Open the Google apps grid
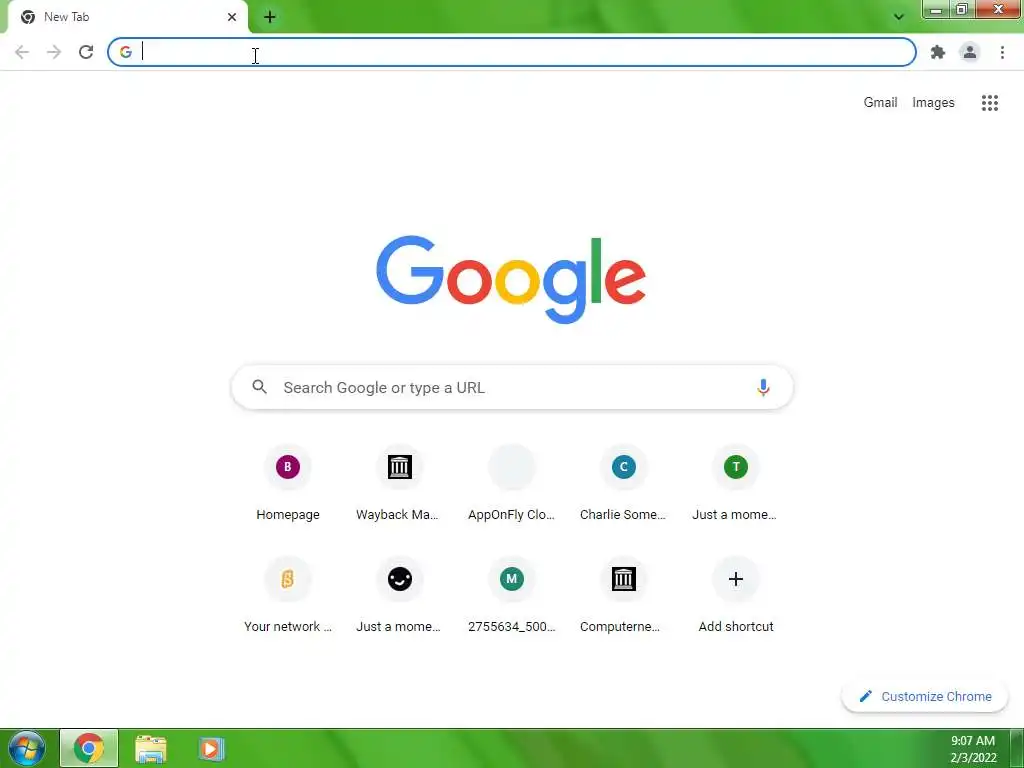 point(989,103)
